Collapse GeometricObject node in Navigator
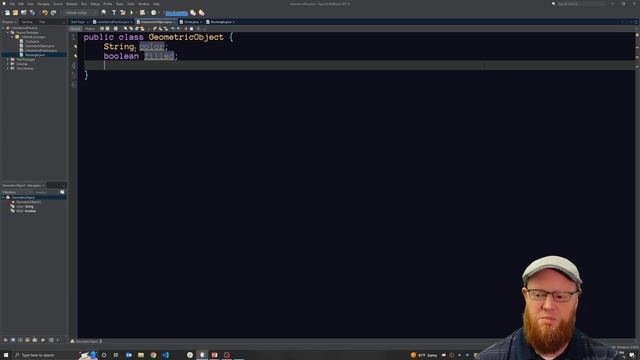640x360 pixels. point(3,197)
